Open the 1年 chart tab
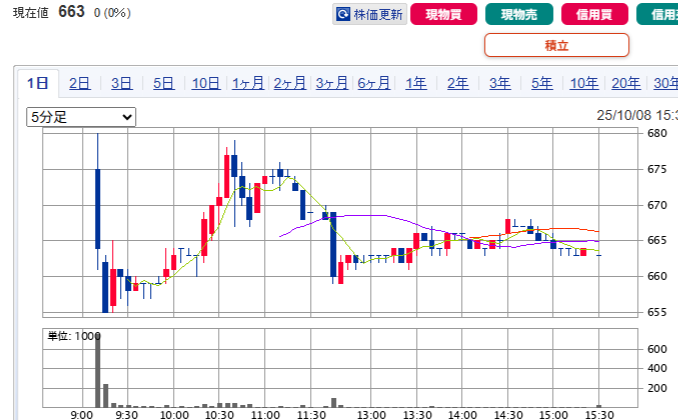The height and width of the screenshot is (420, 678). 416,83
